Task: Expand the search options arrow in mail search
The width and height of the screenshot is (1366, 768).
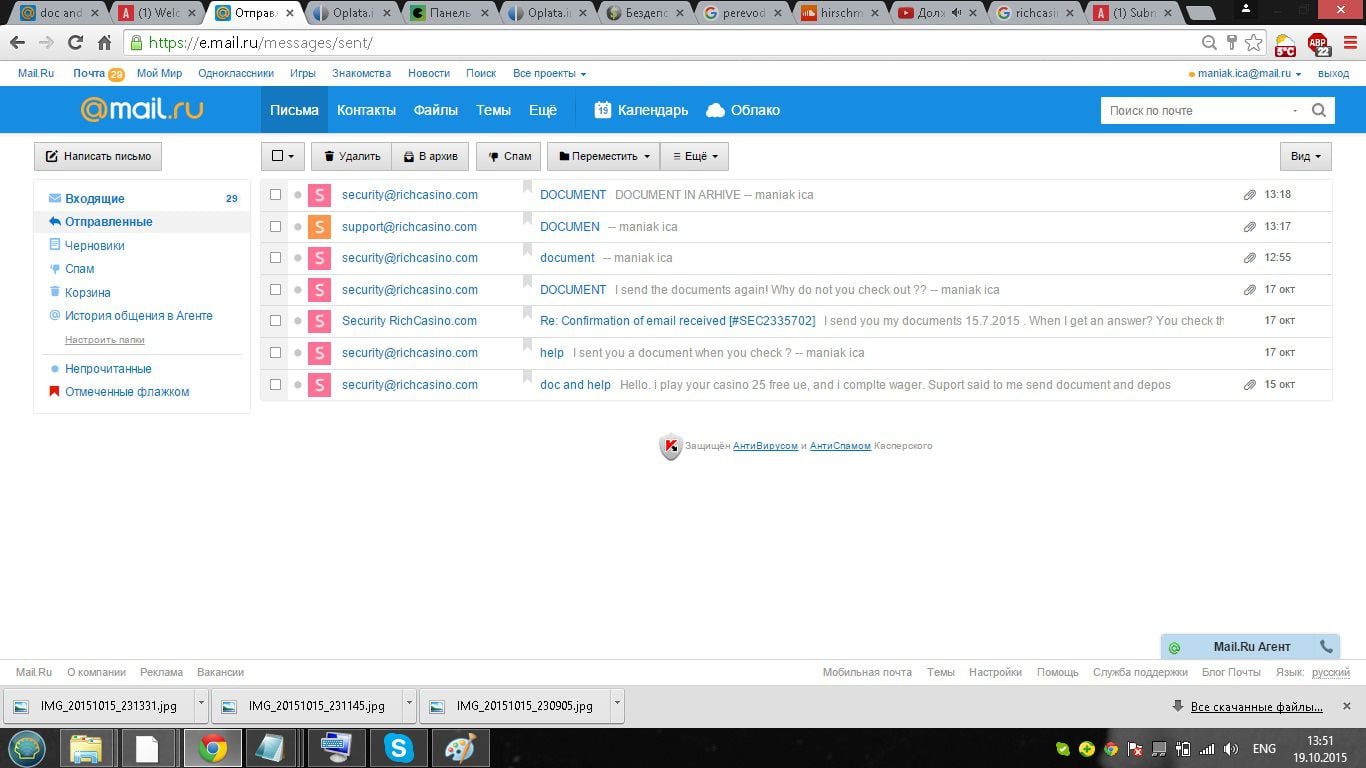Action: 1296,111
